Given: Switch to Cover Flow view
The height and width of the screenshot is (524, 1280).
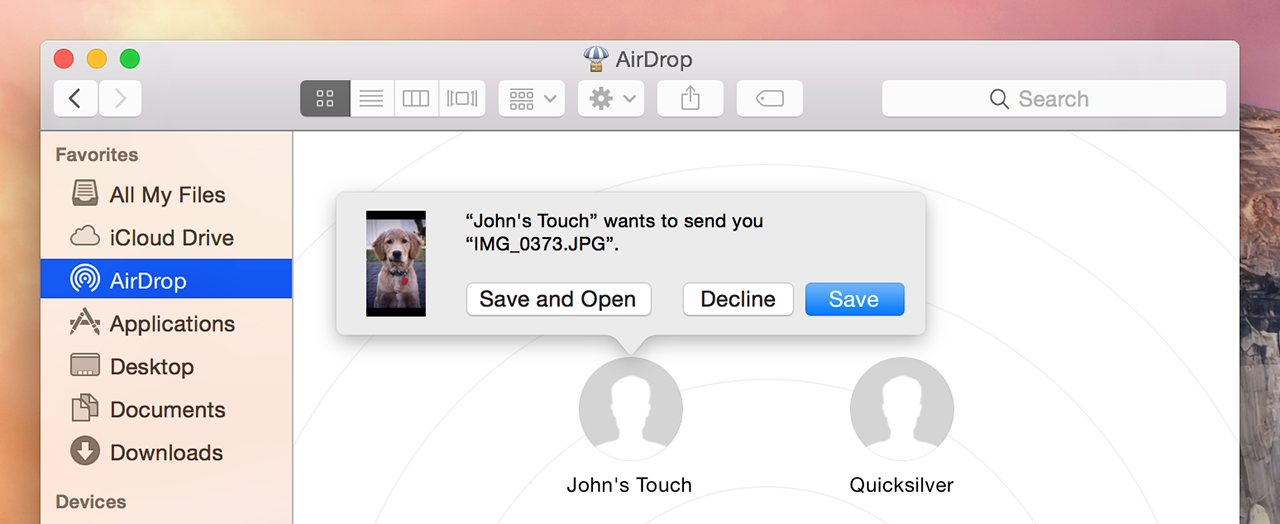Looking at the screenshot, I should (462, 99).
